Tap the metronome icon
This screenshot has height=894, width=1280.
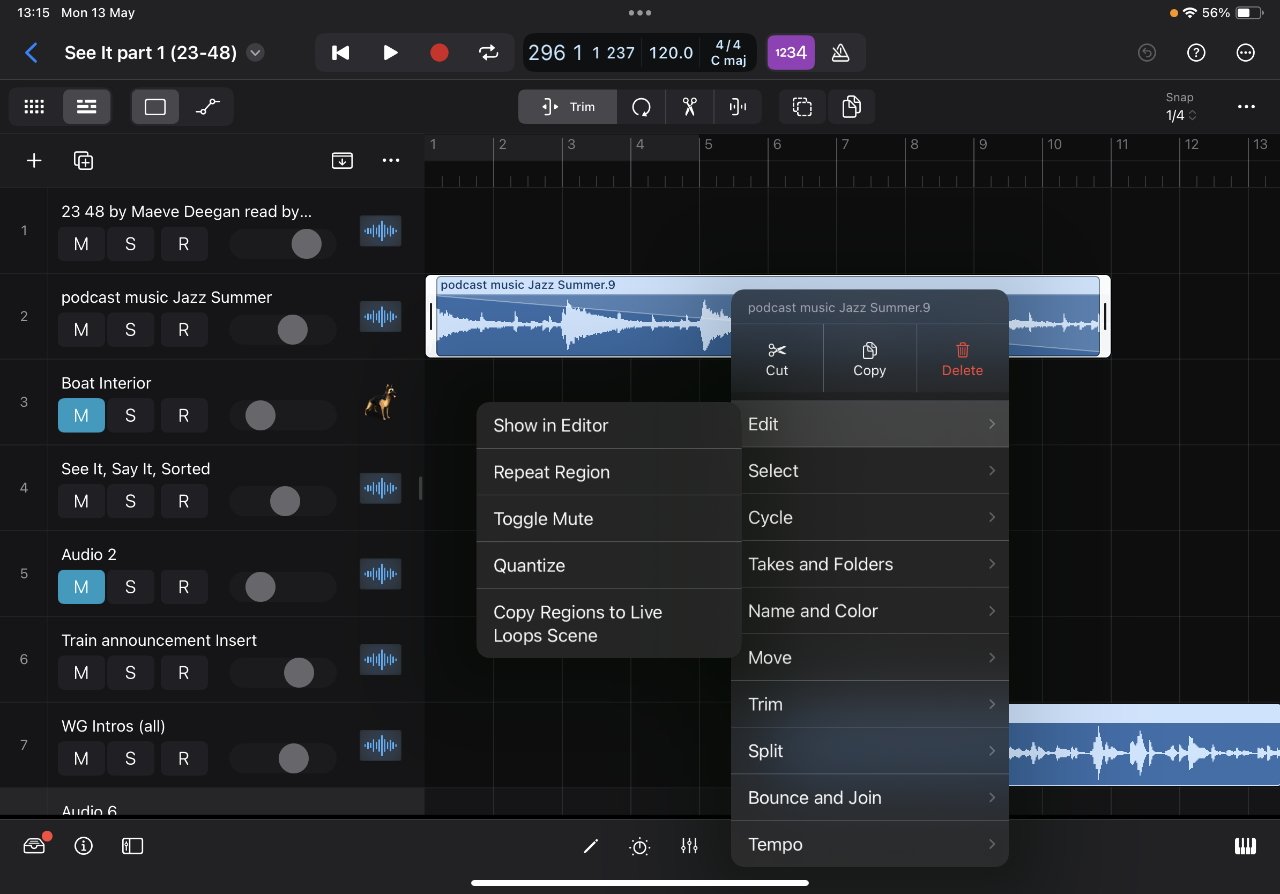pos(841,52)
